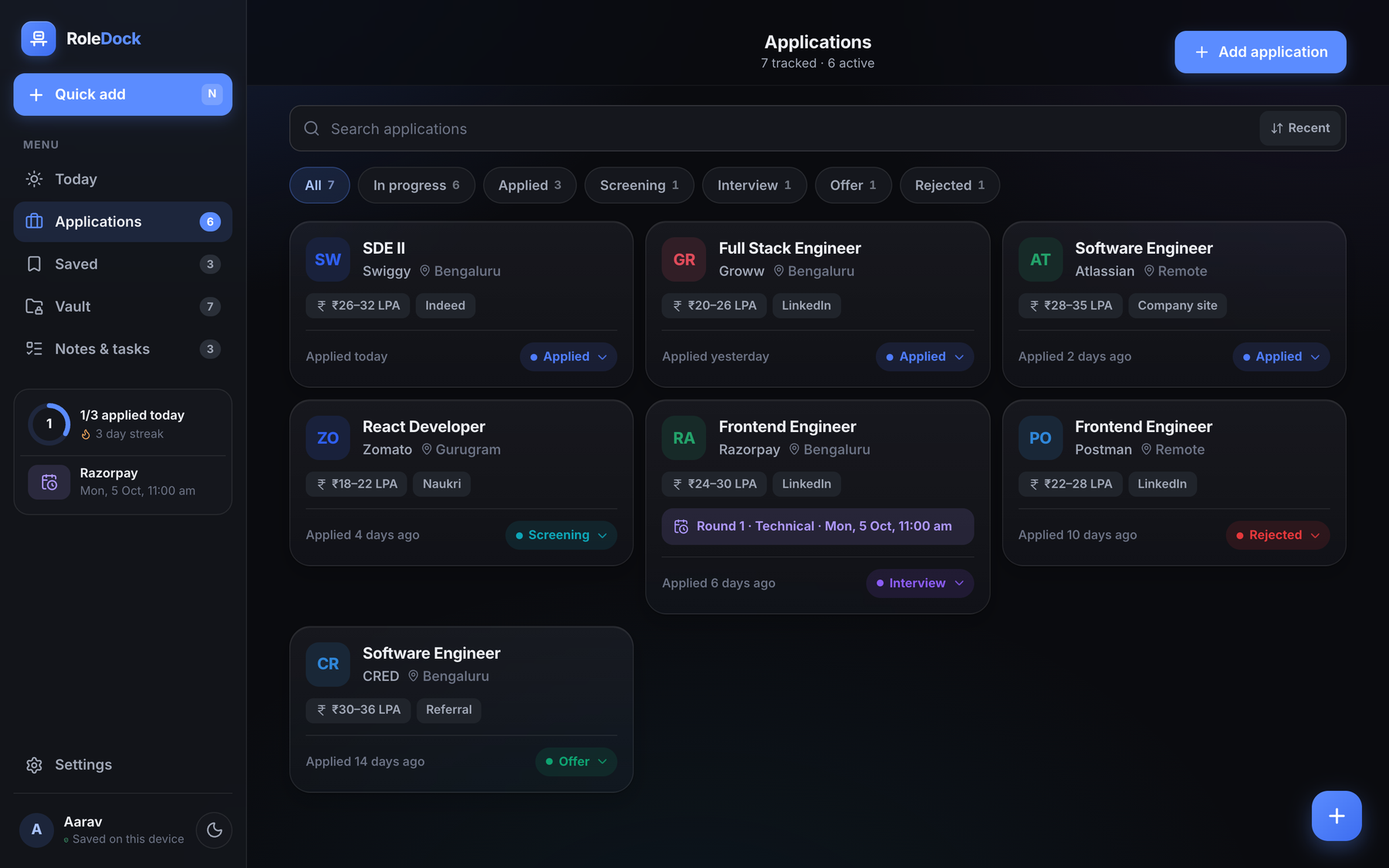Click the Razorpay upcoming interview reminder
Viewport: 1389px width, 868px height.
(x=123, y=482)
